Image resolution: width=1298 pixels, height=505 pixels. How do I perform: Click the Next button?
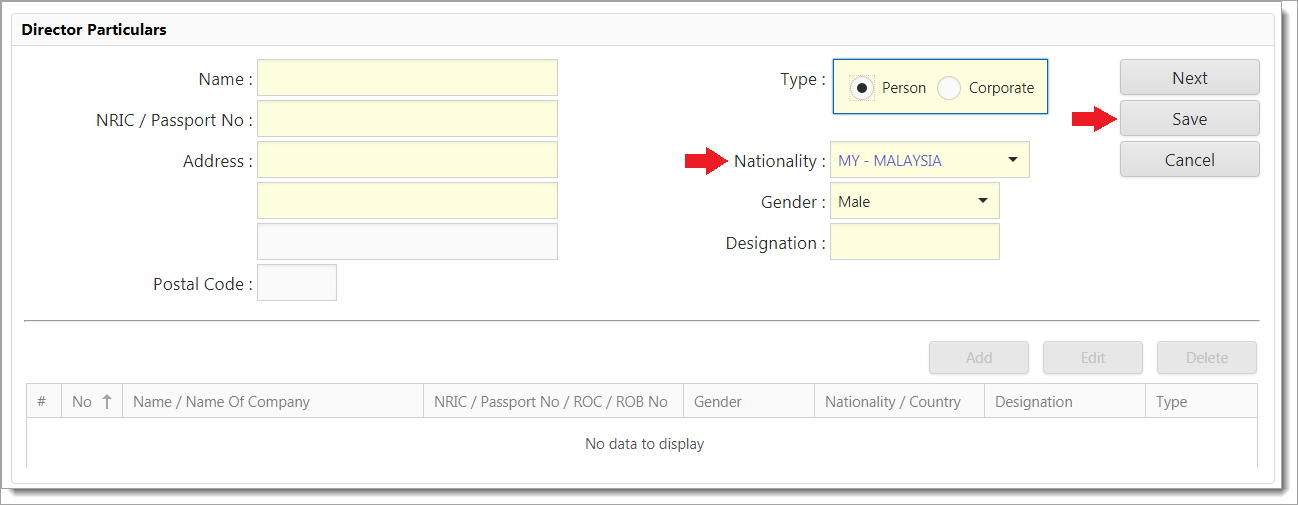(x=1189, y=78)
